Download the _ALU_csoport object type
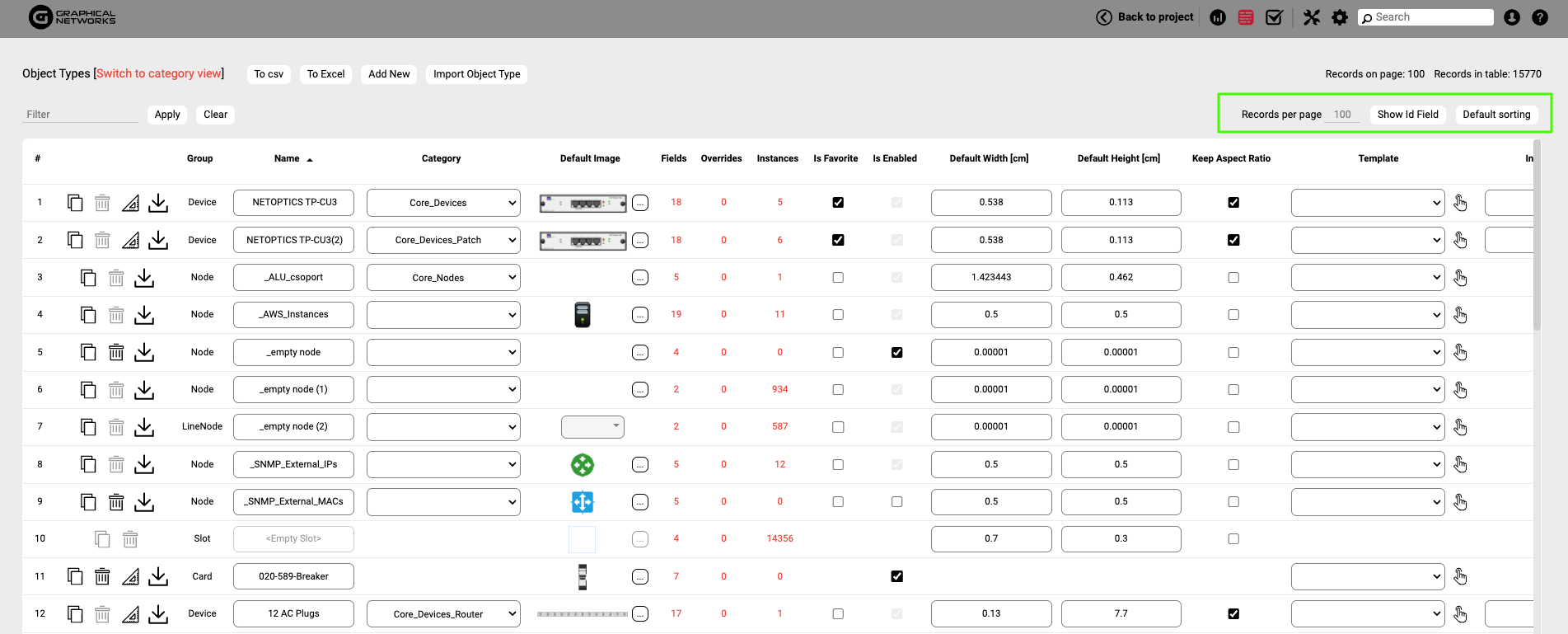Image resolution: width=1568 pixels, height=634 pixels. (144, 278)
